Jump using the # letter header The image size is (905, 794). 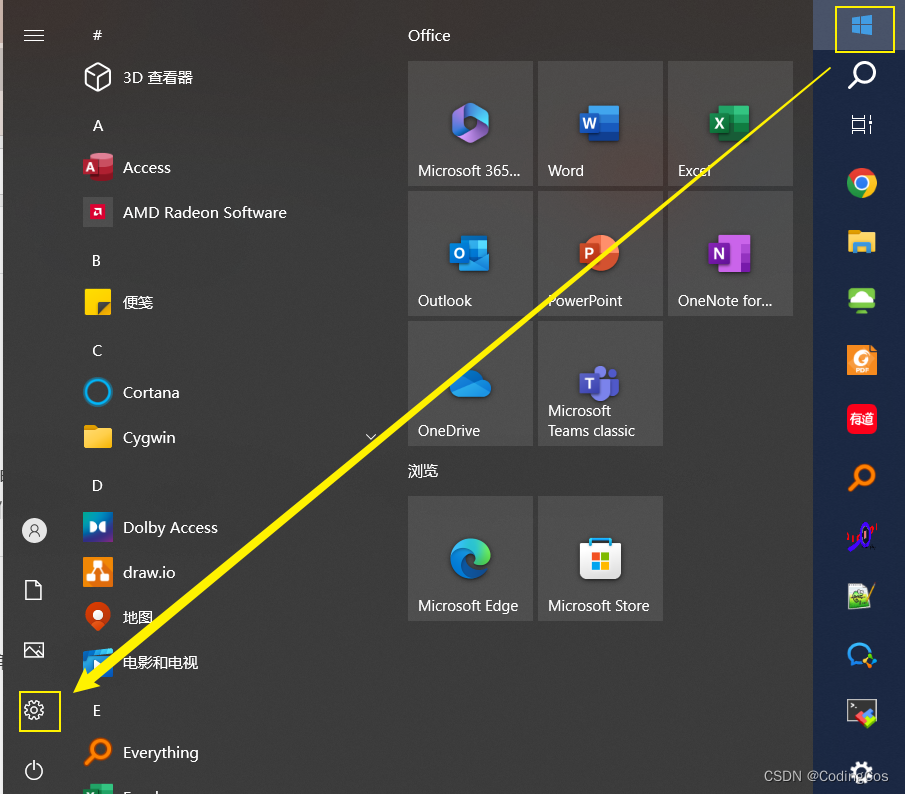(98, 35)
